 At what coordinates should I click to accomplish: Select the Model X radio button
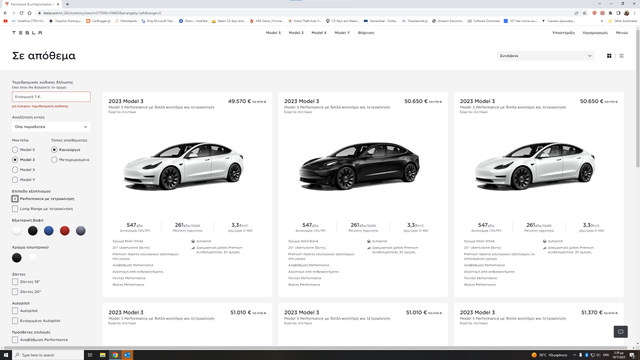(15, 170)
